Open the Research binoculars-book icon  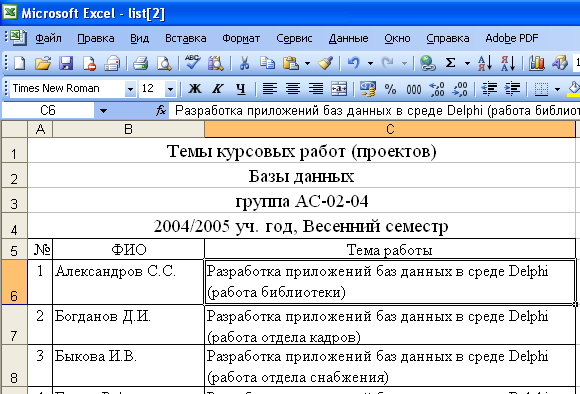216,63
